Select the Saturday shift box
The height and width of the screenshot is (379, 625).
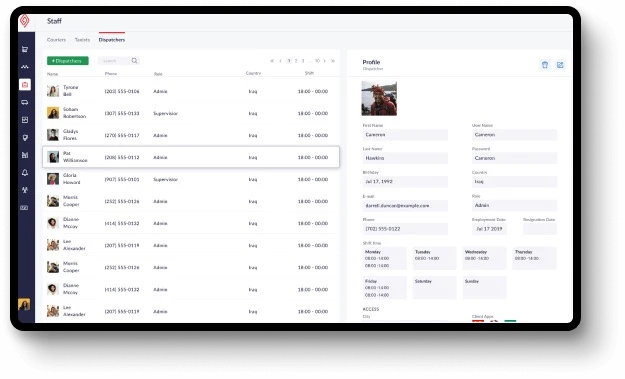[x=434, y=288]
